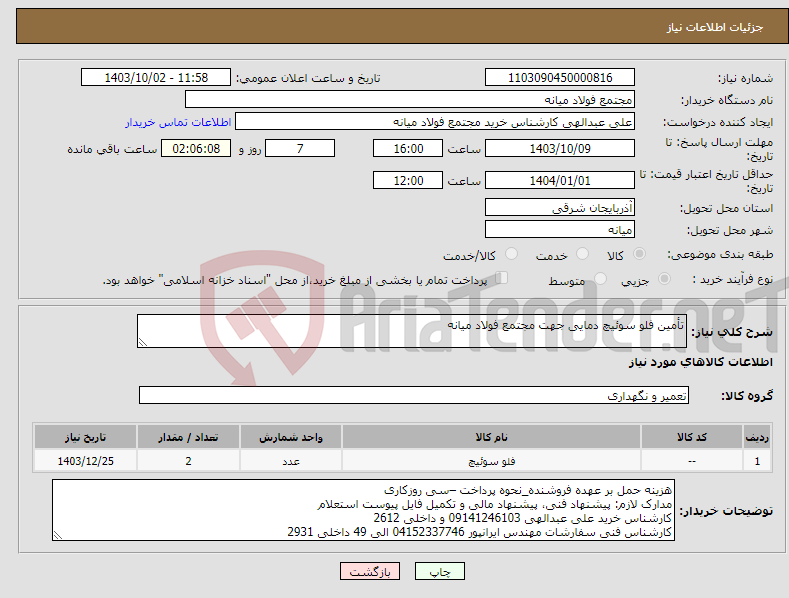
Task: Click the price validity date 1404/01/01
Action: [560, 180]
